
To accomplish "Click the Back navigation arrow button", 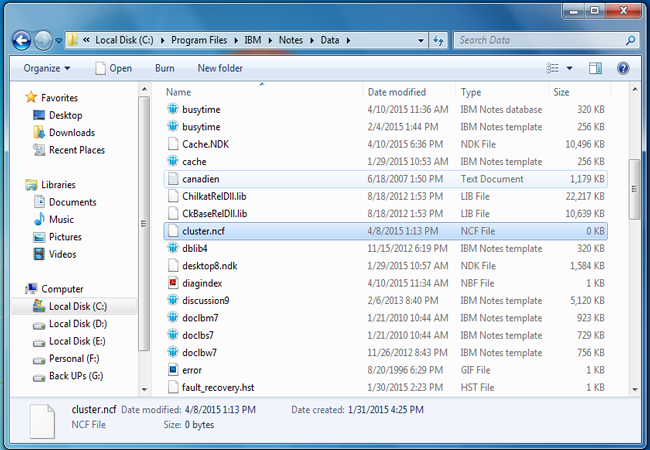I will point(21,41).
